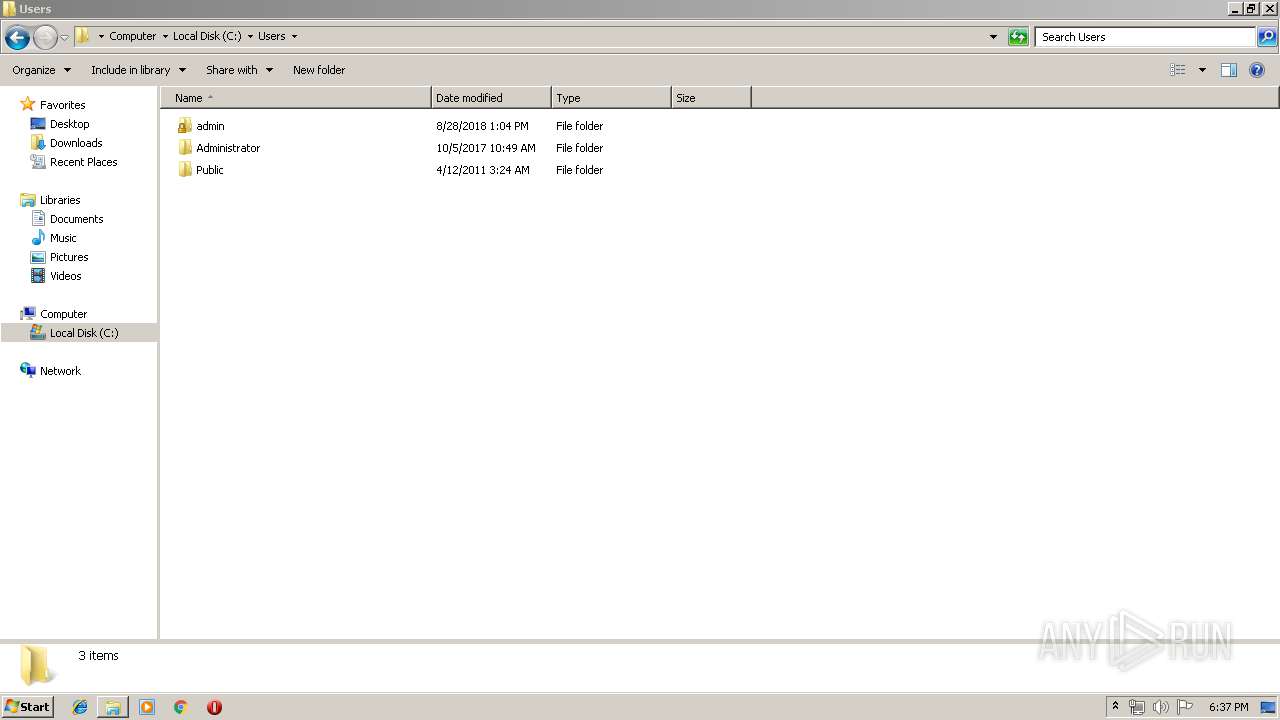Select the admin folder icon

(184, 126)
